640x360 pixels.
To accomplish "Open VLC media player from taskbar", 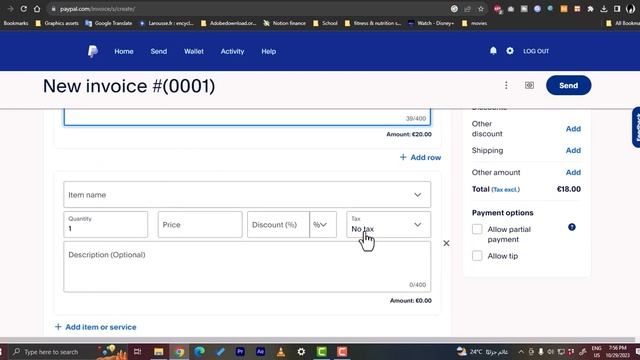I will pyautogui.click(x=281, y=351).
